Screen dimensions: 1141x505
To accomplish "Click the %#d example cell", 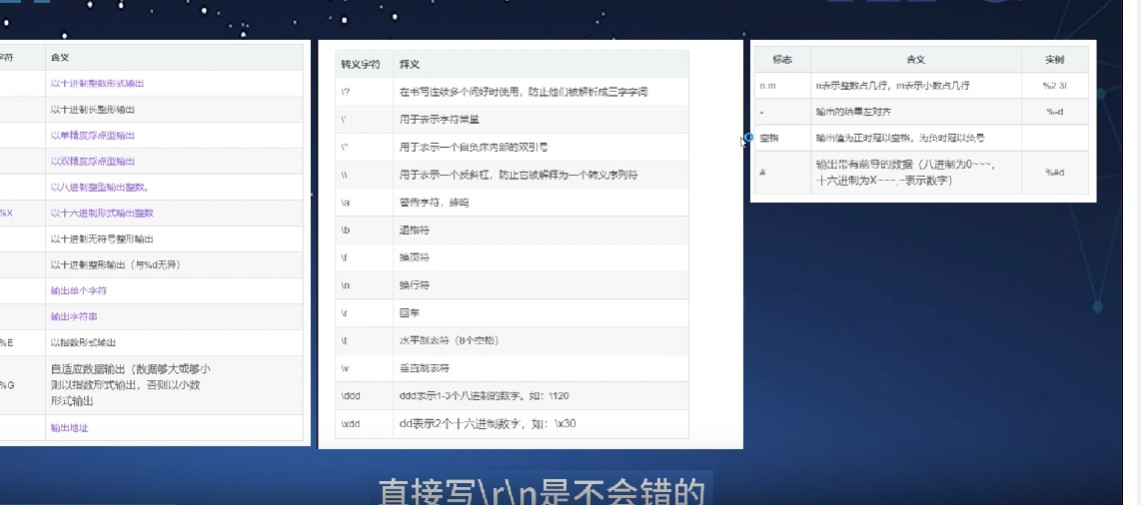I will click(x=1054, y=172).
